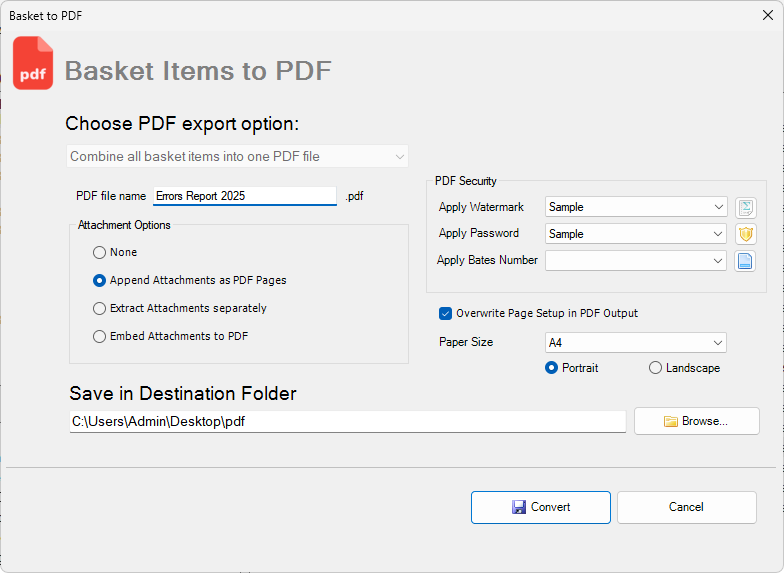Expand the Apply Bates Number dropdown

click(636, 260)
